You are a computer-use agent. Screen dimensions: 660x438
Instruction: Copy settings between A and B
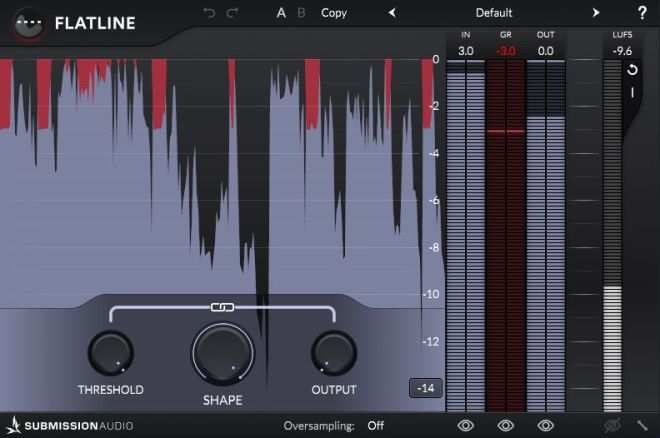334,13
